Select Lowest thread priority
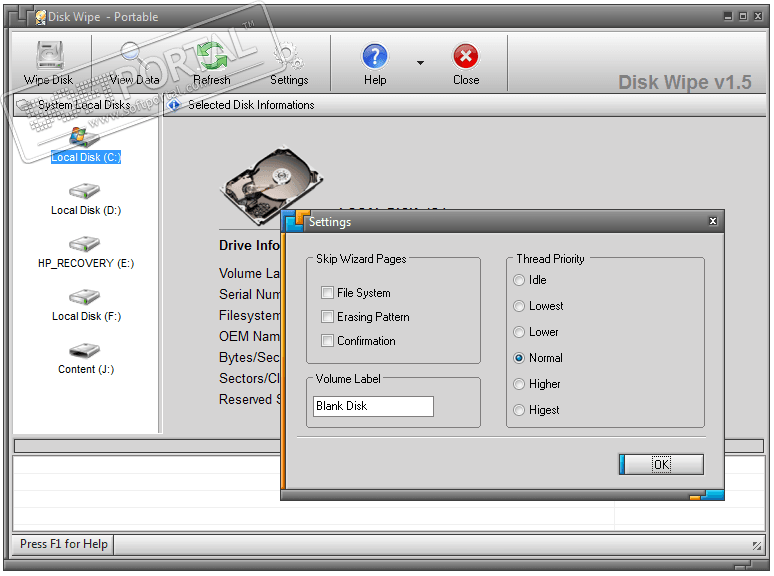 (x=519, y=306)
